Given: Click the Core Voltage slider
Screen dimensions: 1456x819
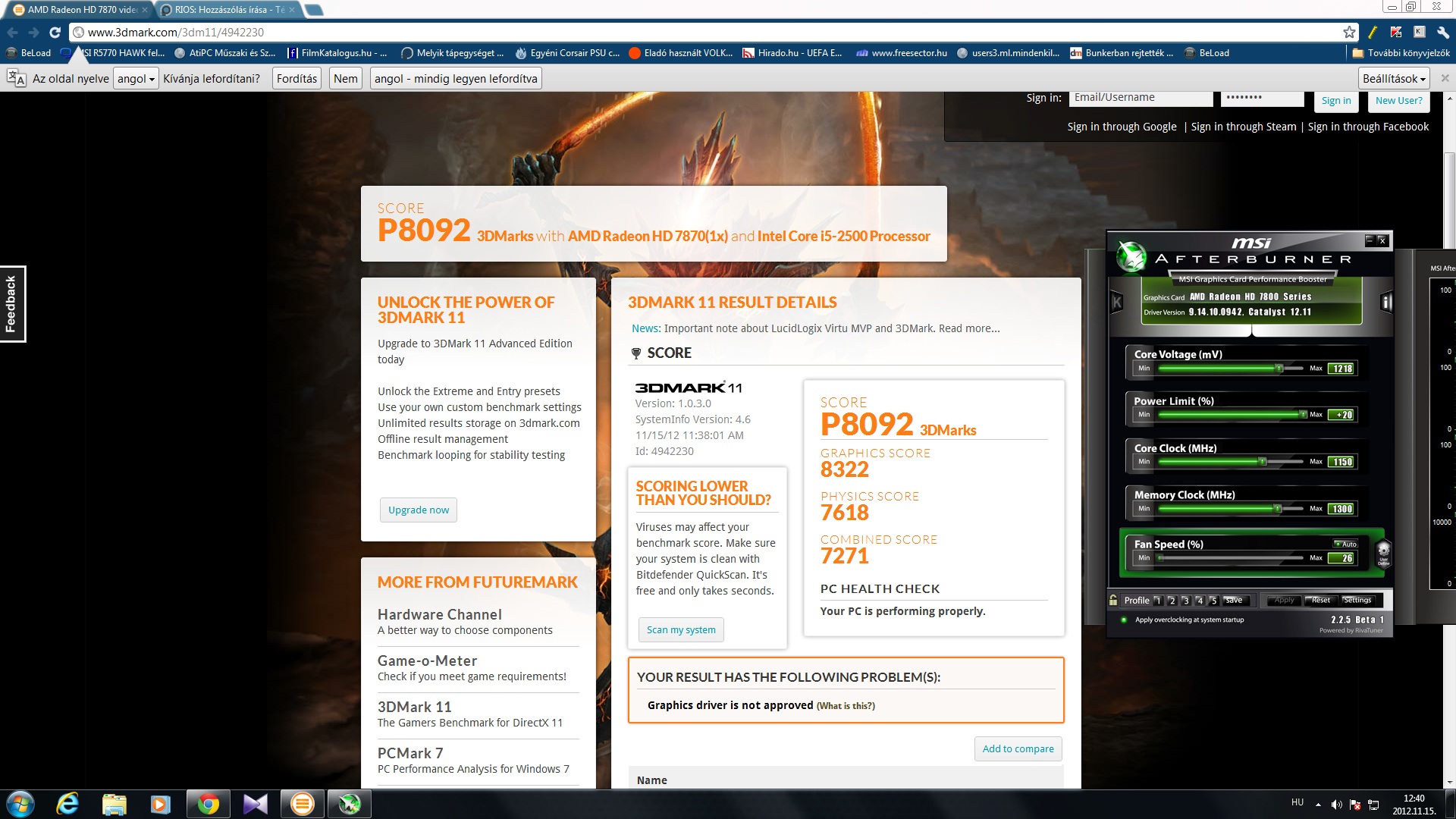Looking at the screenshot, I should coord(1231,369).
